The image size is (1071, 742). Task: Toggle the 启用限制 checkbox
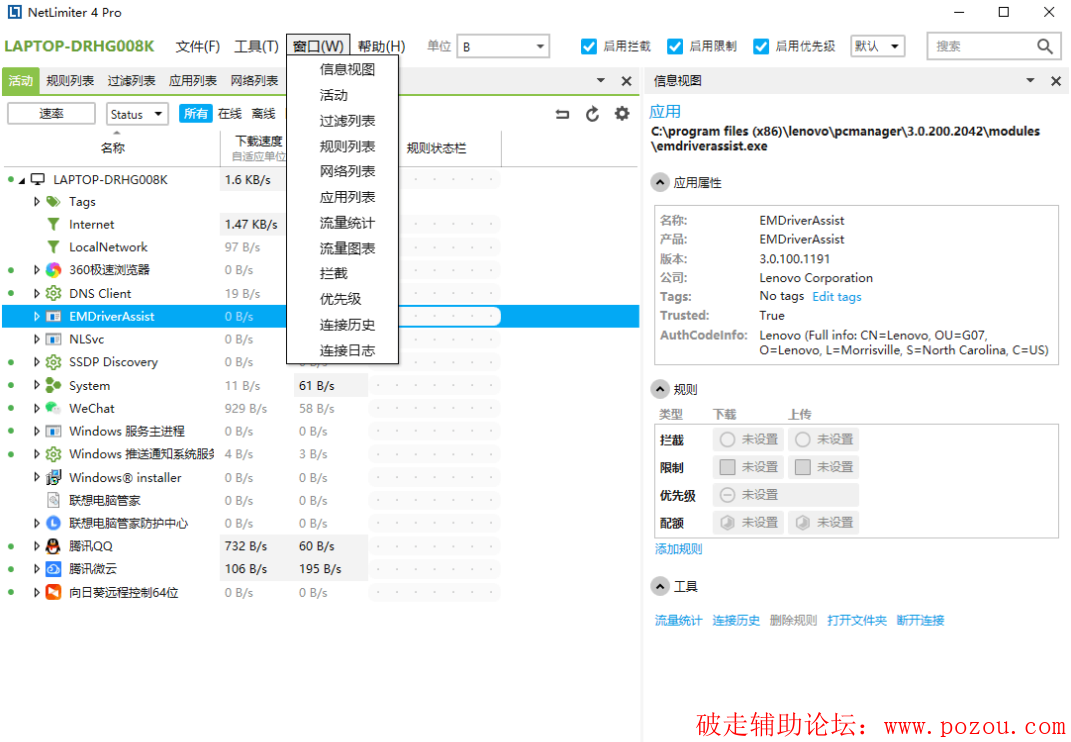675,46
